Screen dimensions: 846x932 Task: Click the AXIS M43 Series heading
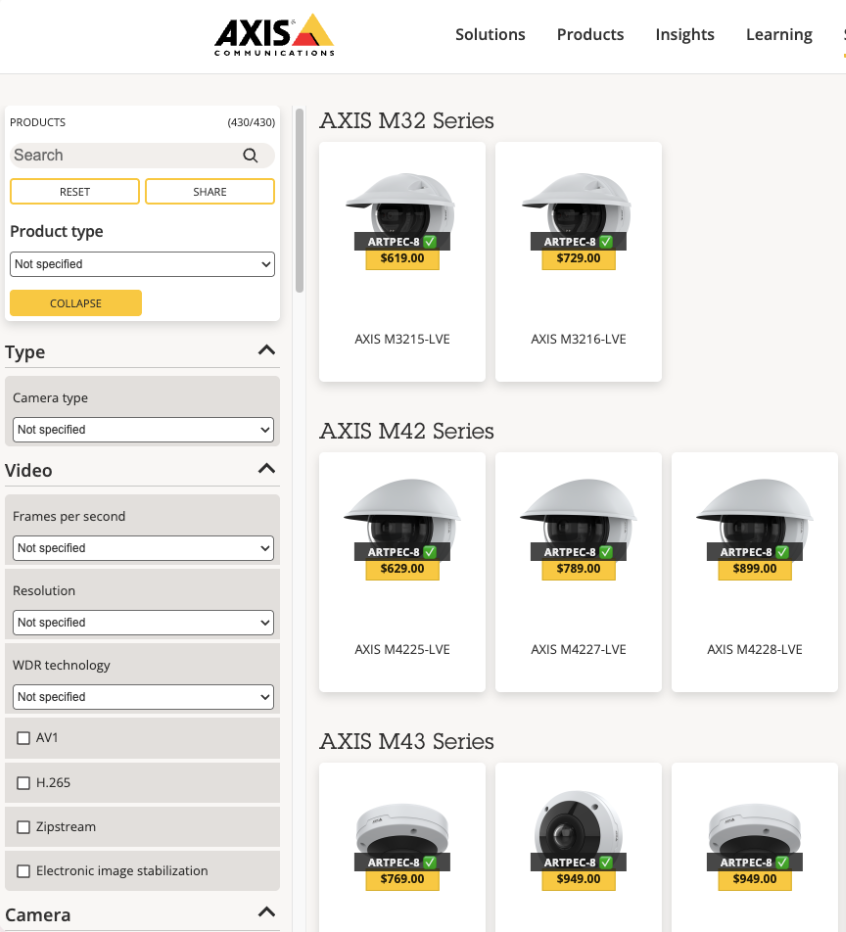407,741
